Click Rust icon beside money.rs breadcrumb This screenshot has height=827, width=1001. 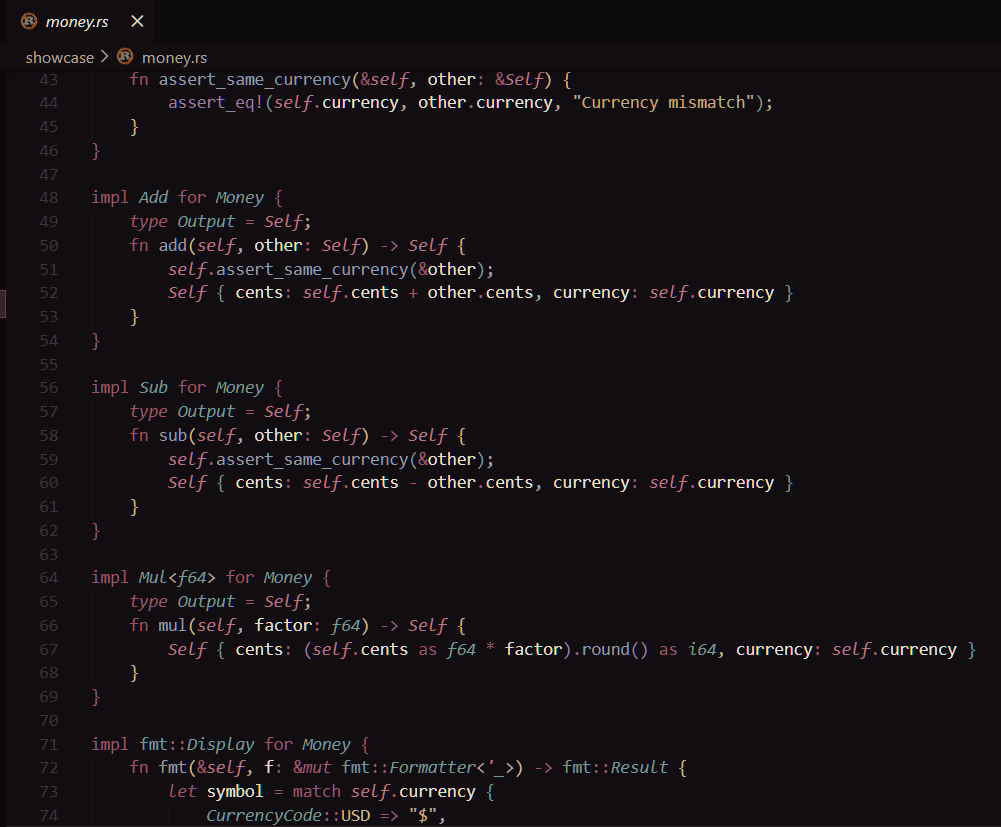tap(125, 57)
